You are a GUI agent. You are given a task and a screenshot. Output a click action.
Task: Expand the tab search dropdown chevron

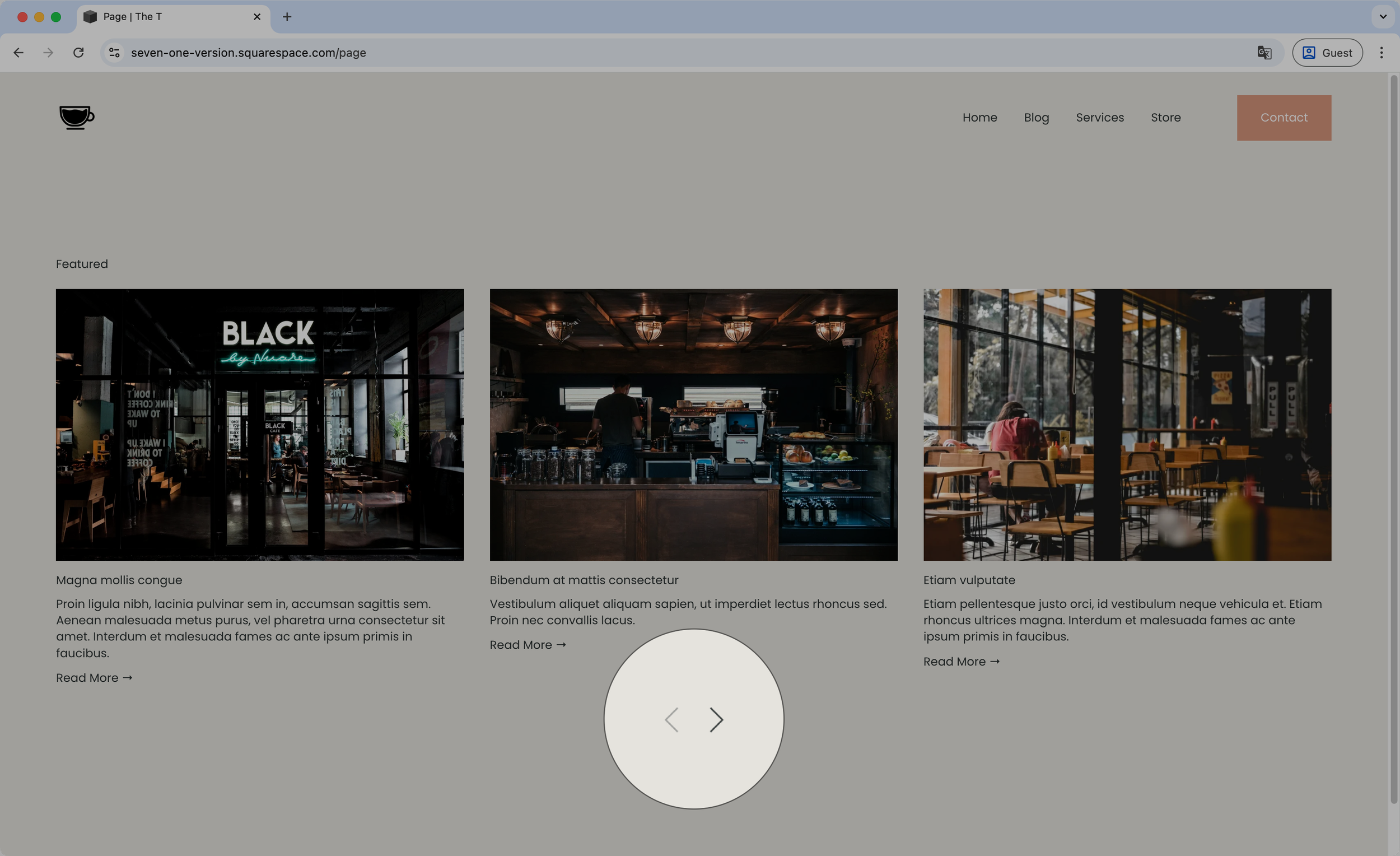click(1383, 16)
